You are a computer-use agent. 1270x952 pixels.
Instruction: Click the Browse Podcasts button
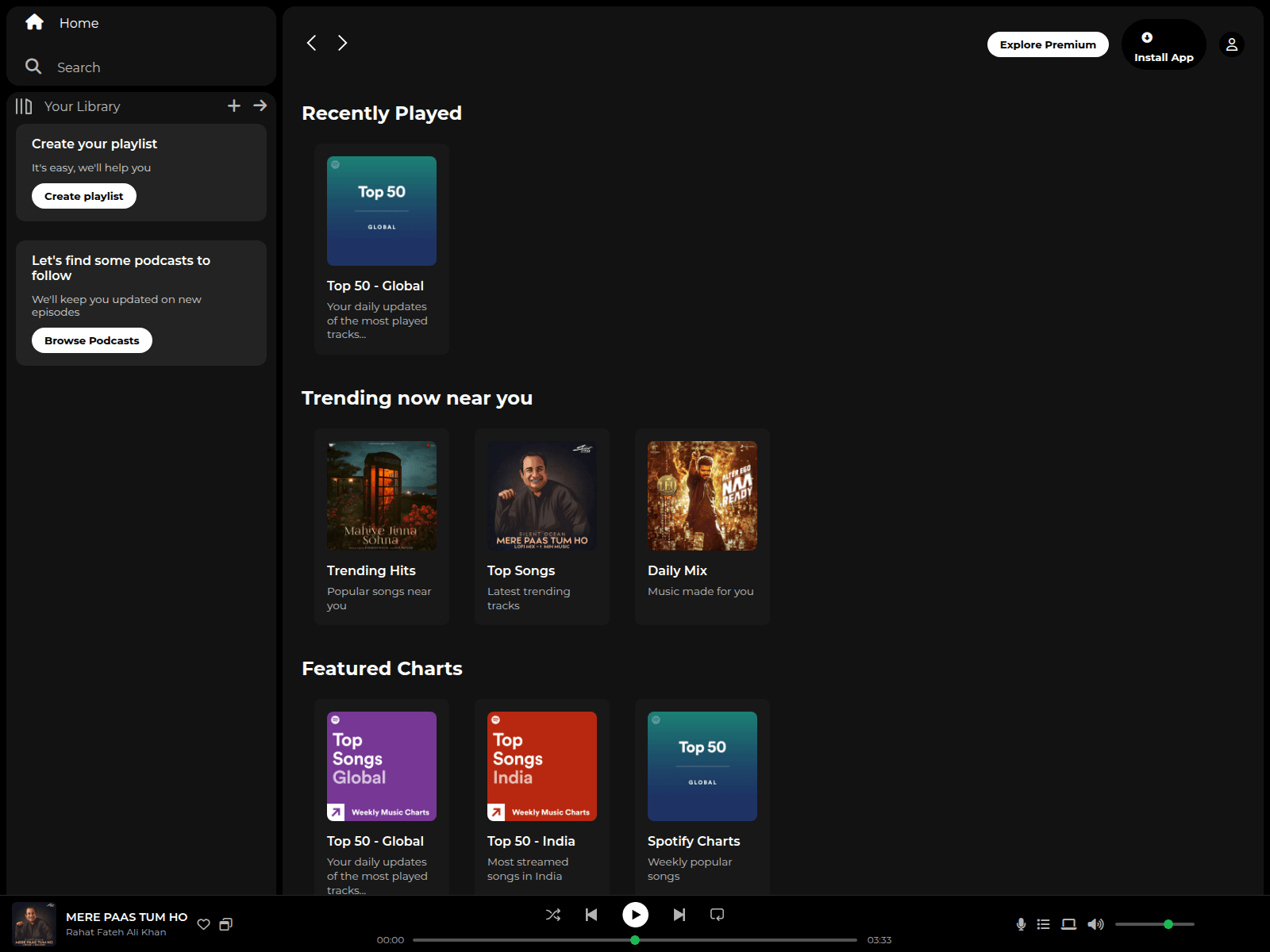click(x=92, y=340)
